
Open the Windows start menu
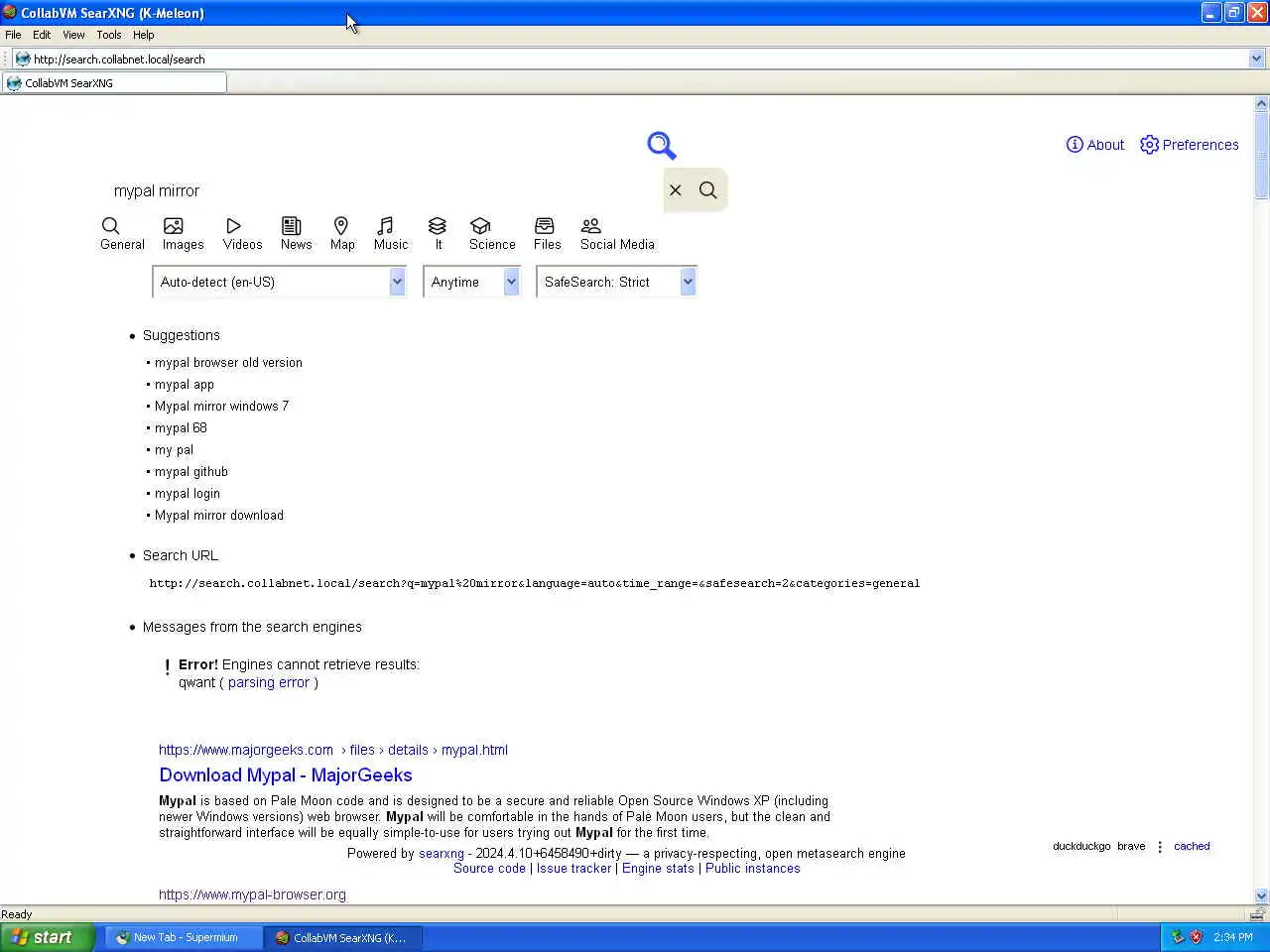pos(47,937)
